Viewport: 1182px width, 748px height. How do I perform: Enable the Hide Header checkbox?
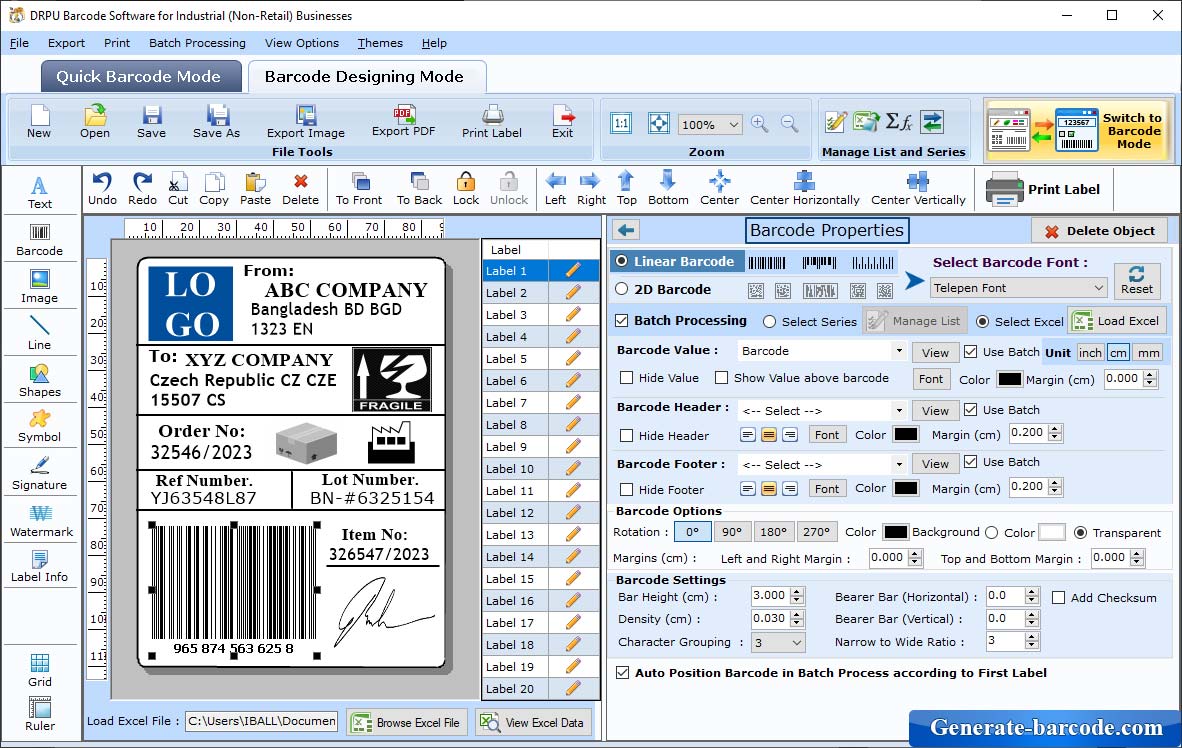pos(626,435)
